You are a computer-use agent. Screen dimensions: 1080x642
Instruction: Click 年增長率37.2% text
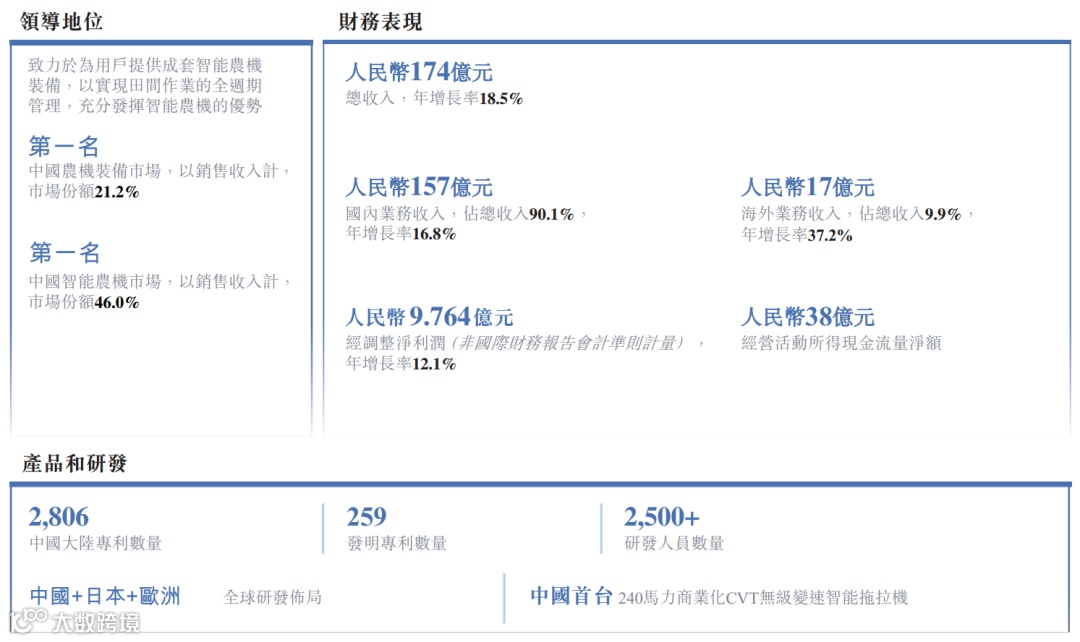click(x=797, y=236)
